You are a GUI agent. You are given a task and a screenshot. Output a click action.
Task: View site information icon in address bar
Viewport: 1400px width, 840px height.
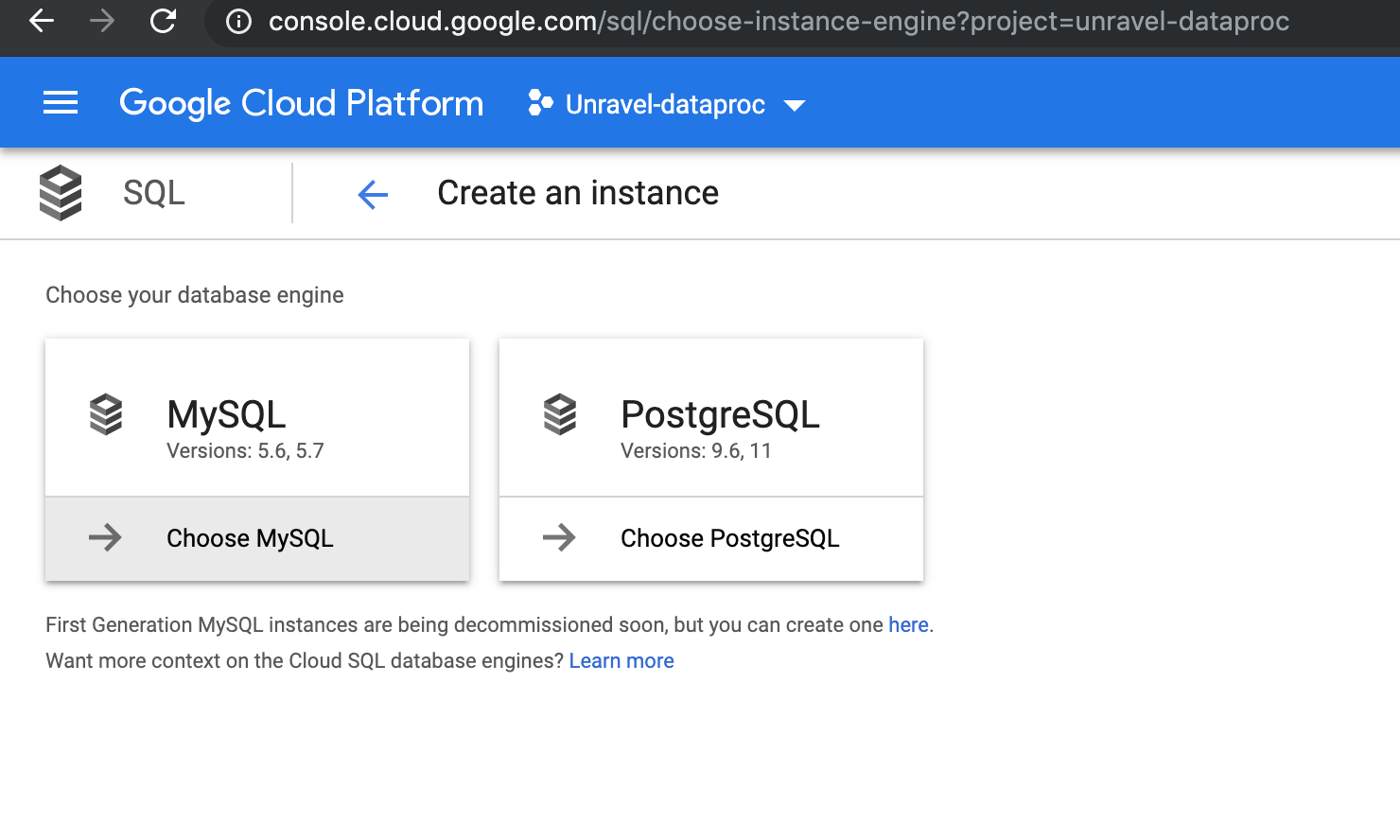tap(239, 21)
